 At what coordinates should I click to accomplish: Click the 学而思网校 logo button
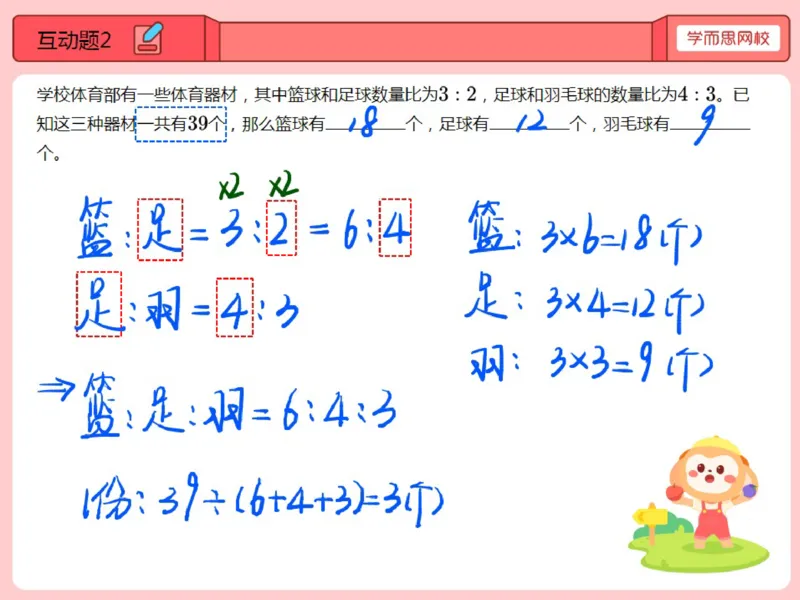tap(728, 38)
